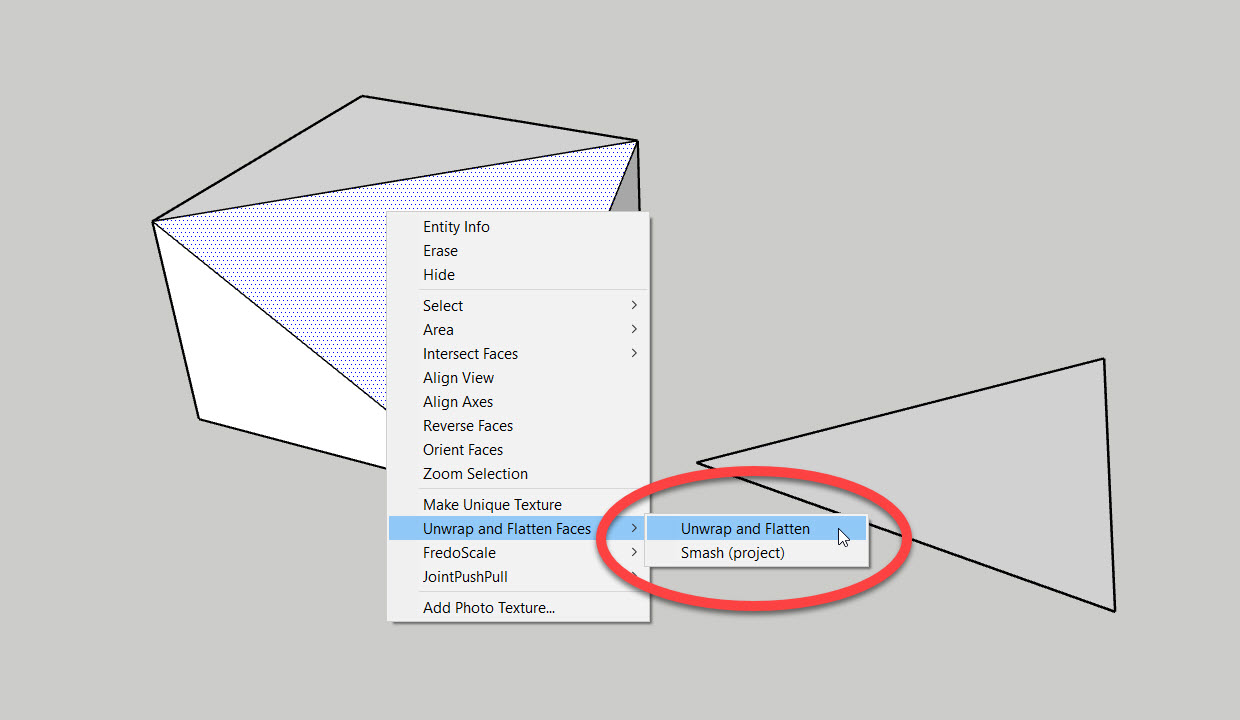Viewport: 1240px width, 720px height.
Task: Click Align View in the menu
Action: point(458,378)
